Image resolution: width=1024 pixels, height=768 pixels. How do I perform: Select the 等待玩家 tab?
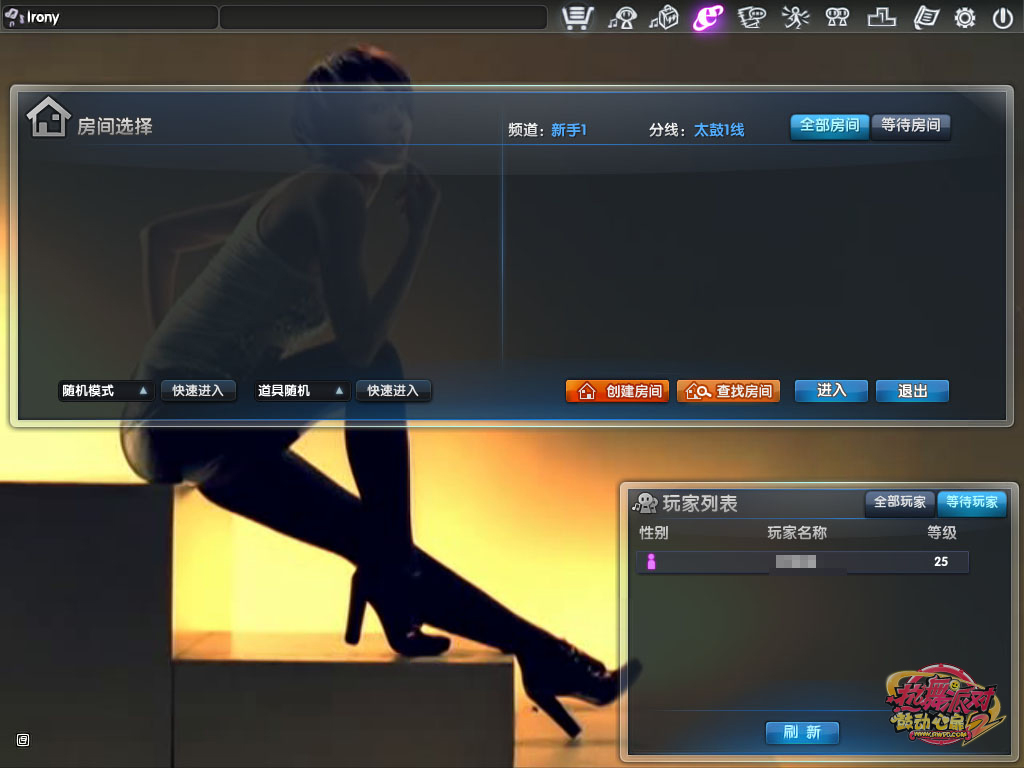[x=972, y=502]
